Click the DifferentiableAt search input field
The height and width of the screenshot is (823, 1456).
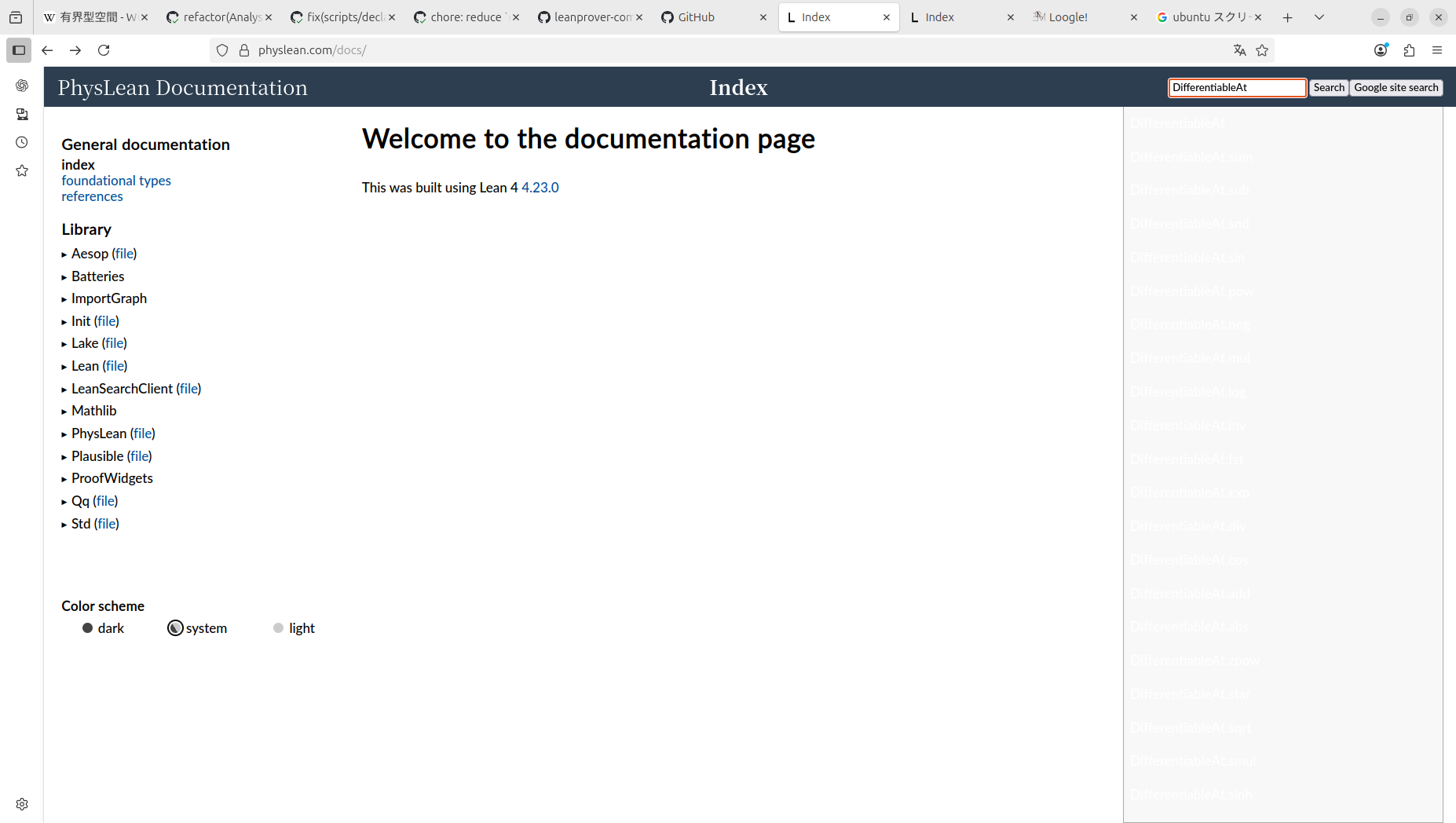click(x=1236, y=88)
